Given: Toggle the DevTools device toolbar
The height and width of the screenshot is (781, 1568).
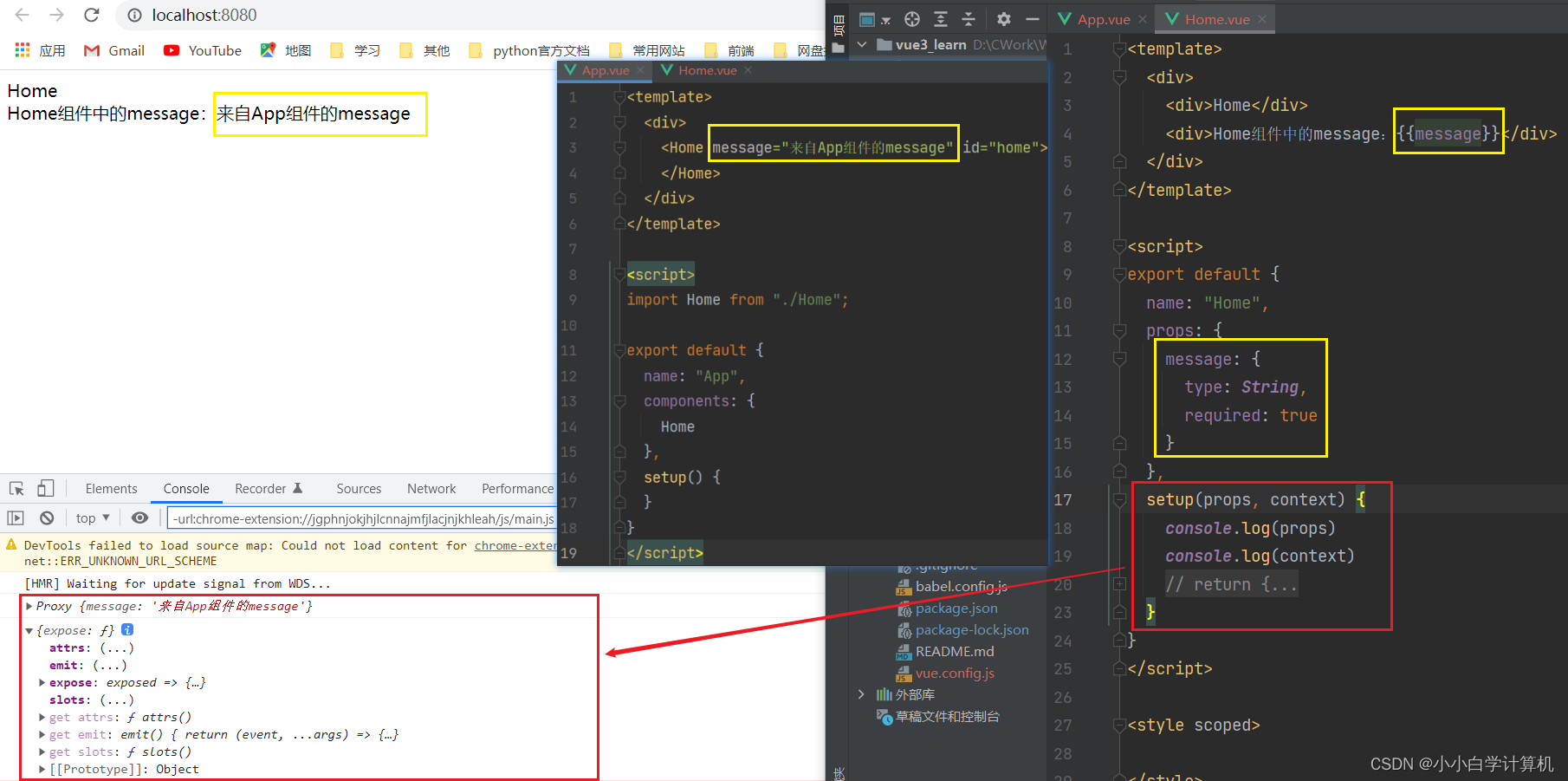Looking at the screenshot, I should pos(46,489).
